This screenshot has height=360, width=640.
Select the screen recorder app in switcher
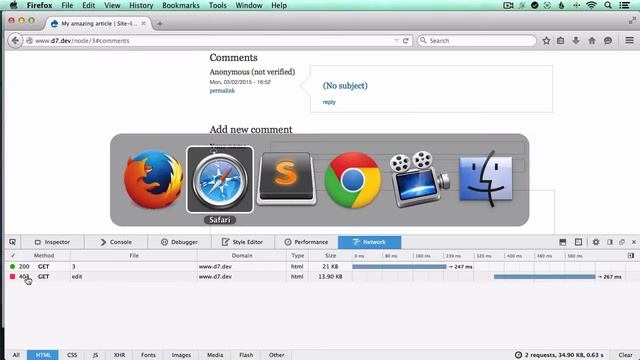(419, 179)
